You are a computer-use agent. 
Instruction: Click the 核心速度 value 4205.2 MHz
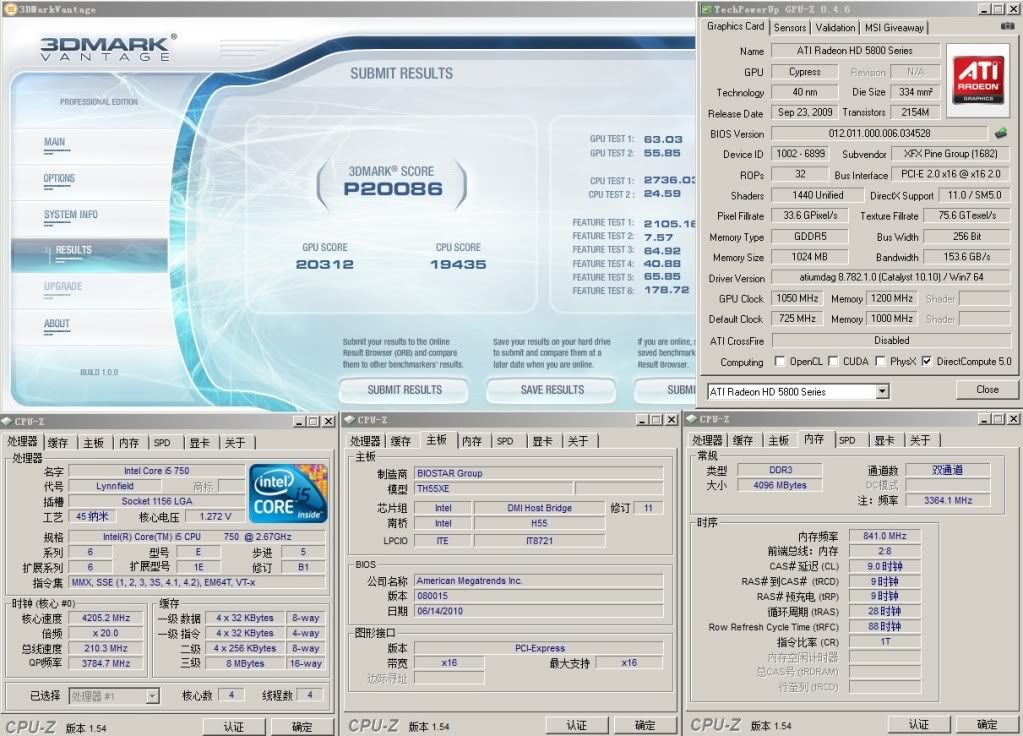pos(106,617)
